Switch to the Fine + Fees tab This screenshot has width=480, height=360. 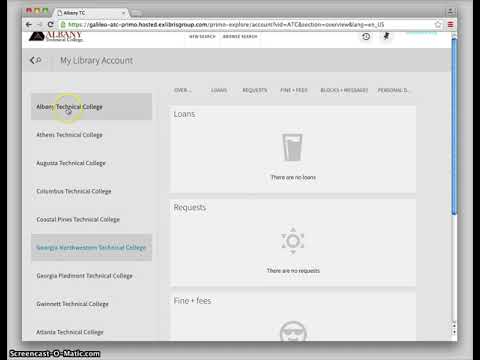(294, 90)
